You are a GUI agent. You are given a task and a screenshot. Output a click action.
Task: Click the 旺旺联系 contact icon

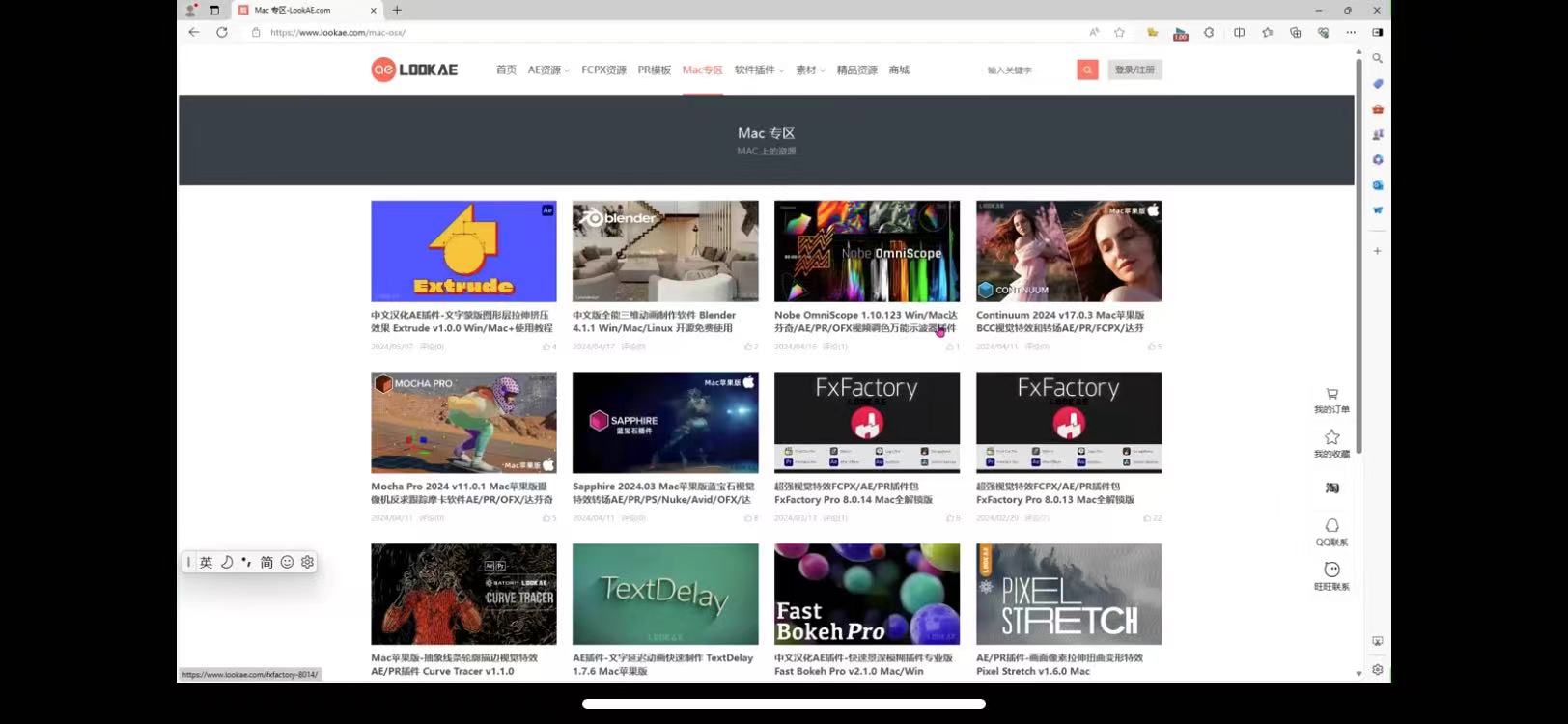tap(1331, 570)
